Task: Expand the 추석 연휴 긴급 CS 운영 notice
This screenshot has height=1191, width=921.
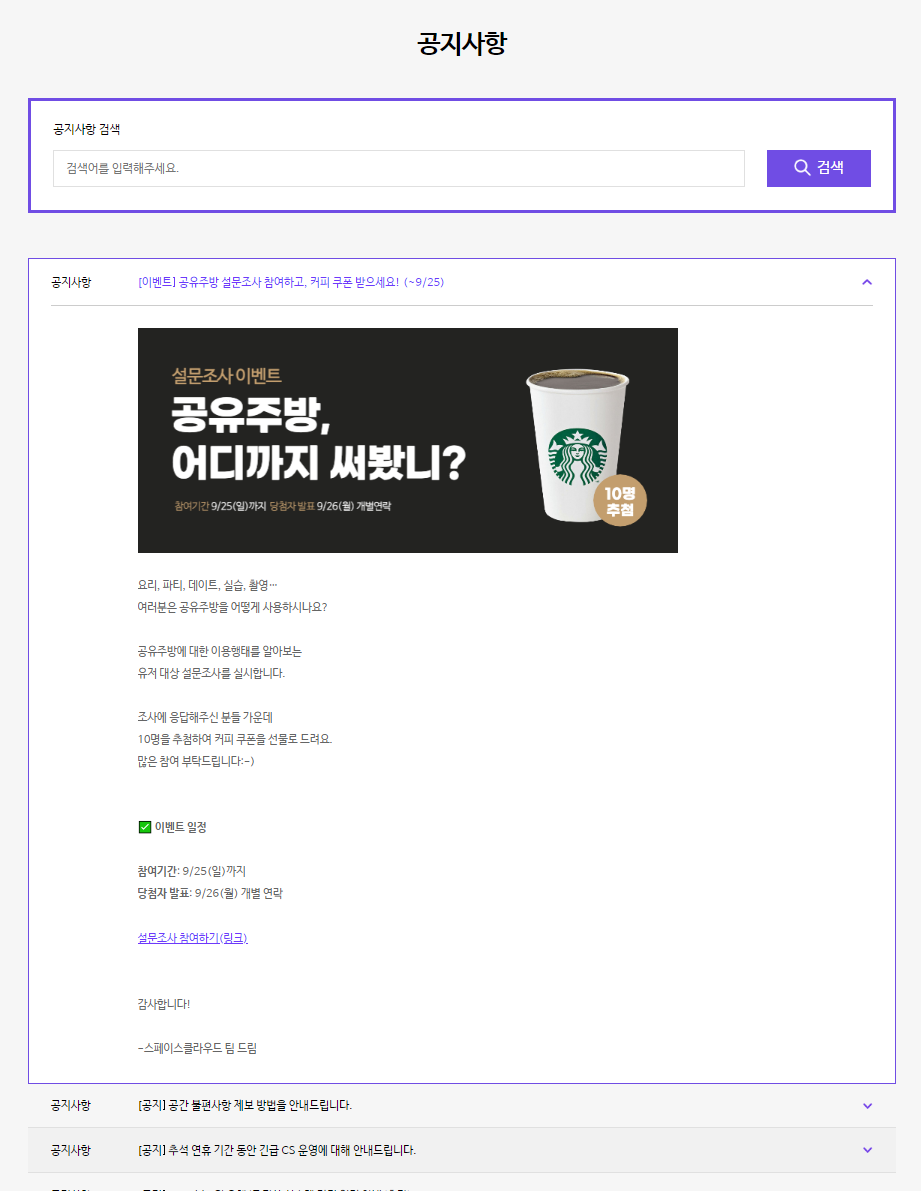Action: 867,1150
